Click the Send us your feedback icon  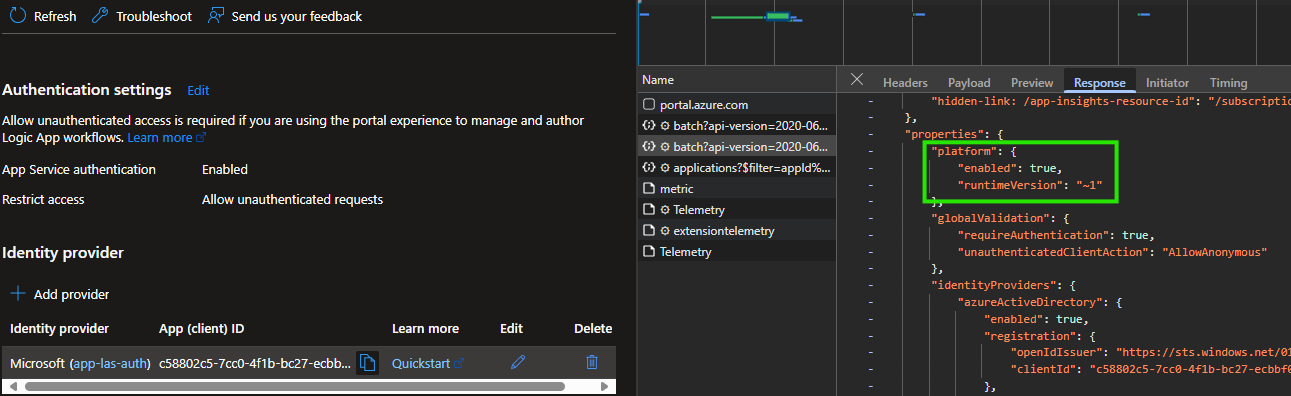tap(215, 16)
